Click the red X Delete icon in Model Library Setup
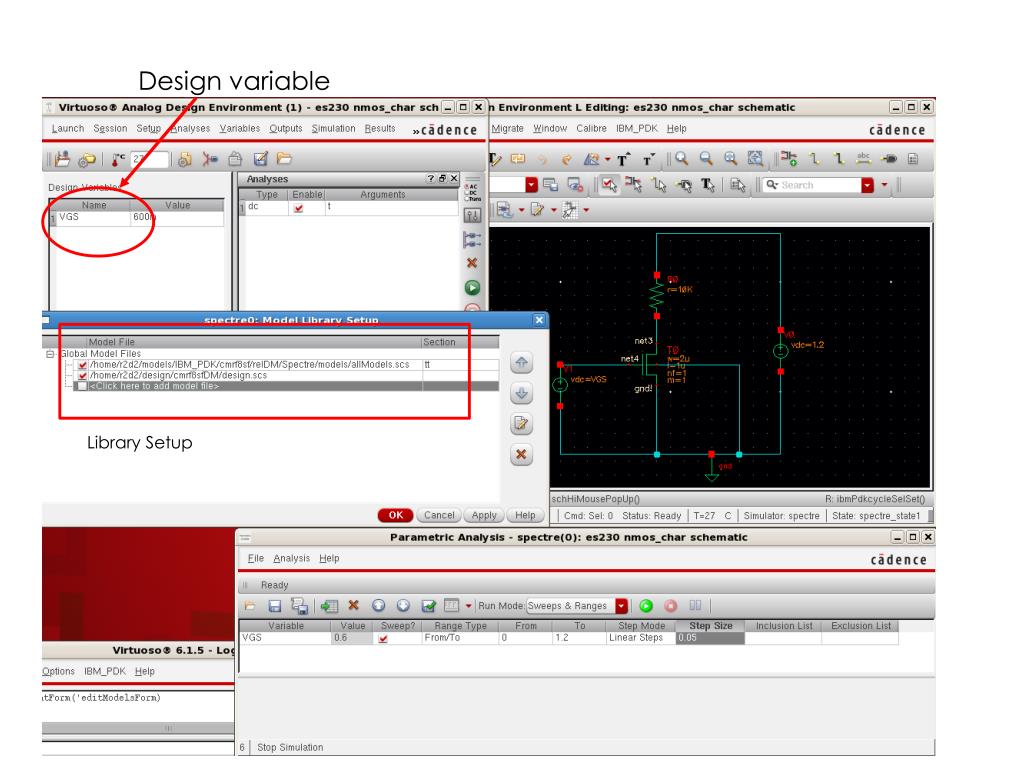The height and width of the screenshot is (768, 1024). click(521, 455)
